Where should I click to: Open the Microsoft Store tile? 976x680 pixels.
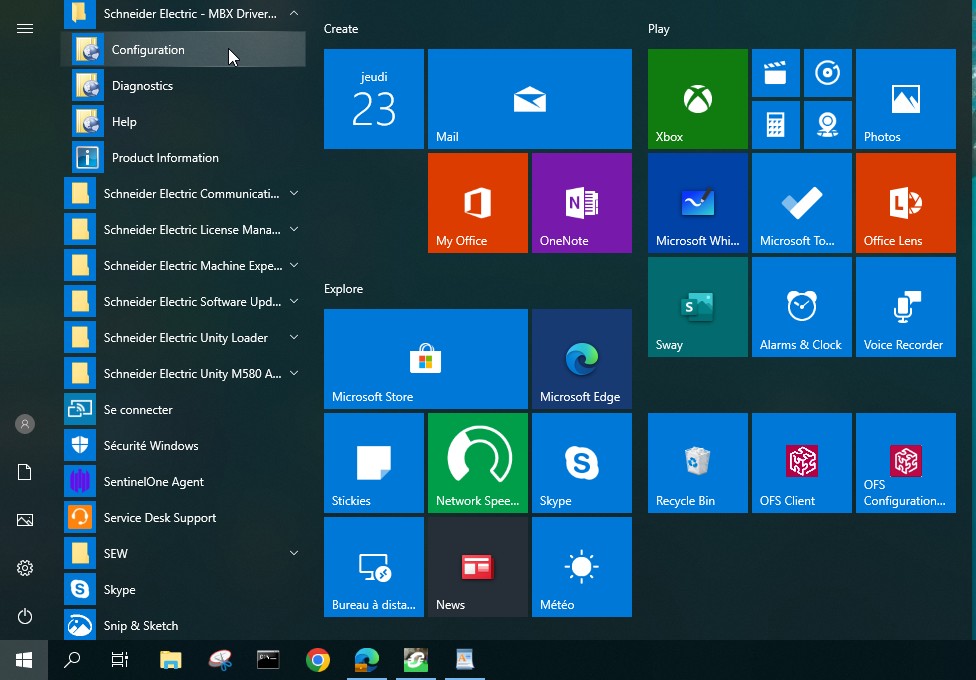click(x=426, y=359)
